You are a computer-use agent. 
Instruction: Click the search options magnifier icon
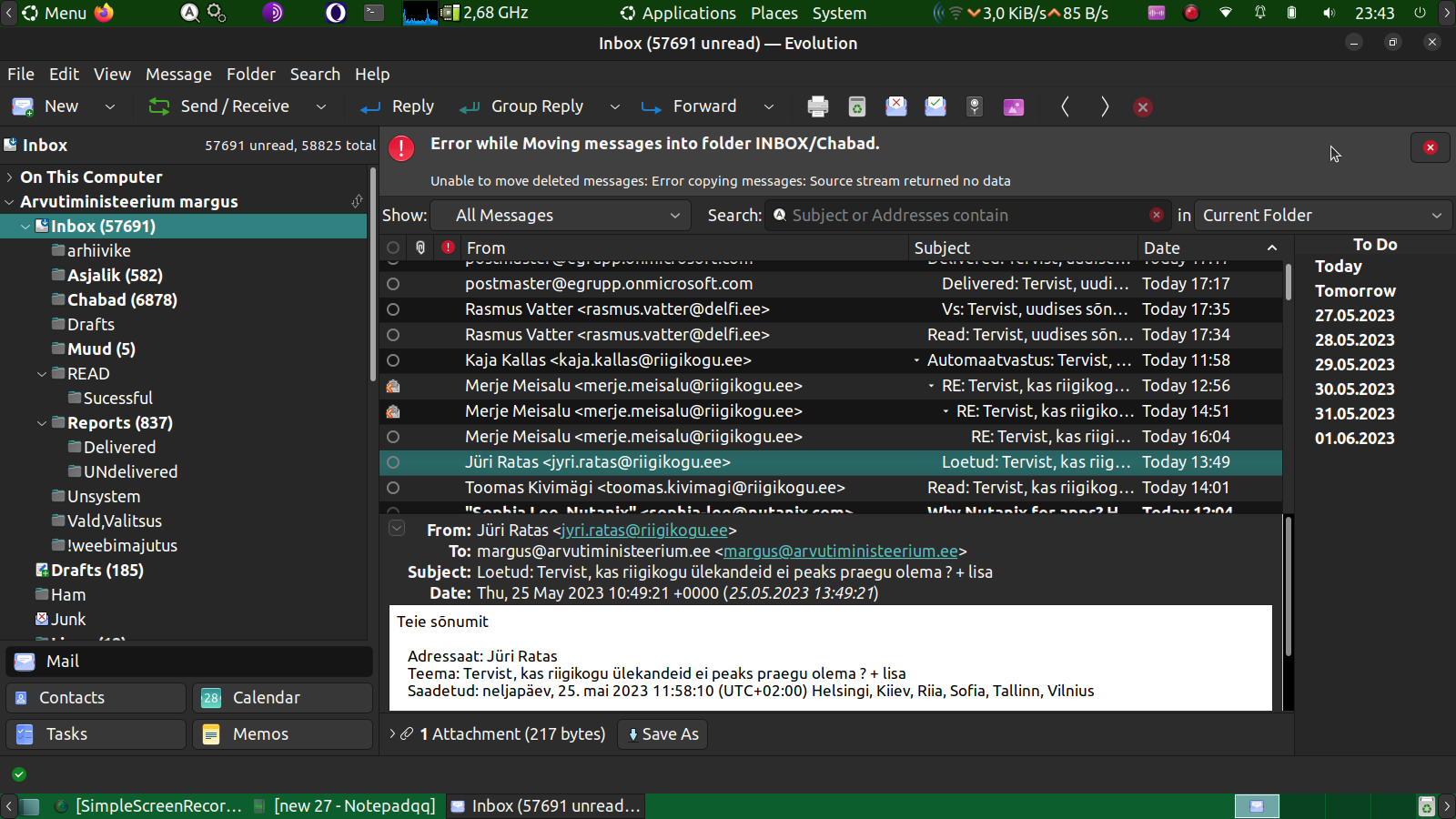coord(780,215)
